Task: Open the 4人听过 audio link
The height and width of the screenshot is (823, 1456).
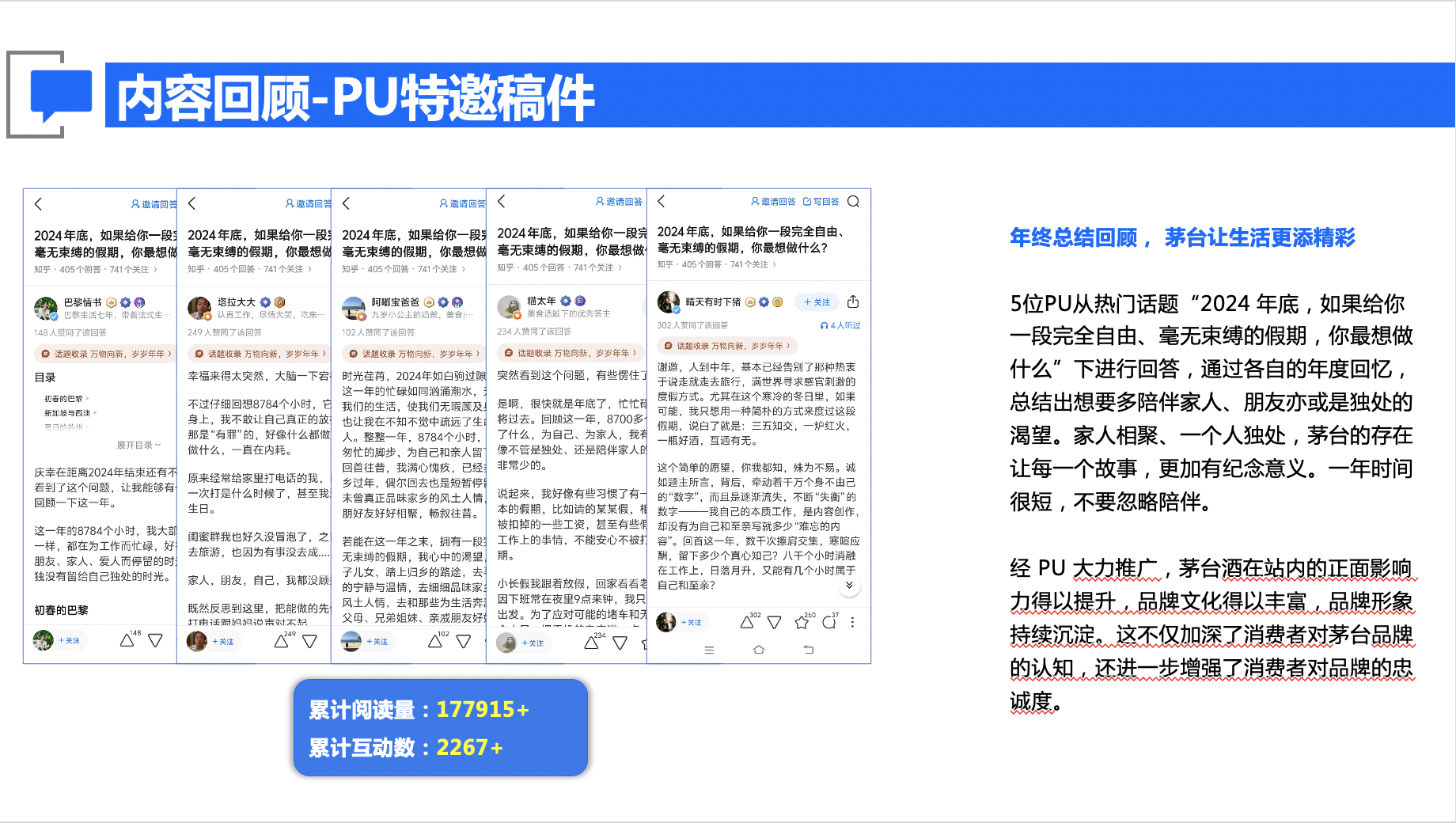Action: 840,325
